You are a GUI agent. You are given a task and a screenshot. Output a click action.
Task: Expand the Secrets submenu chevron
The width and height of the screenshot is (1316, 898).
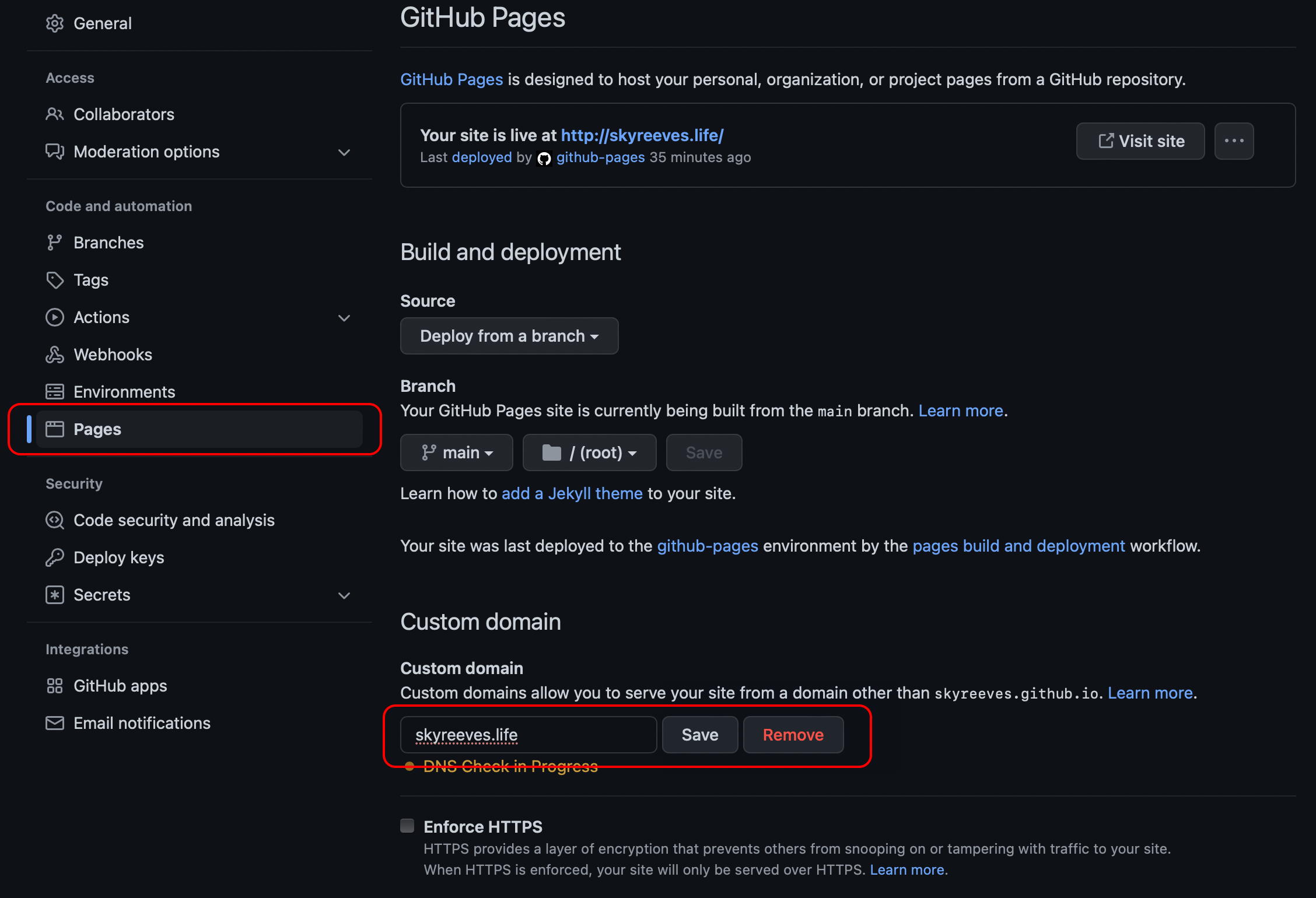[344, 595]
